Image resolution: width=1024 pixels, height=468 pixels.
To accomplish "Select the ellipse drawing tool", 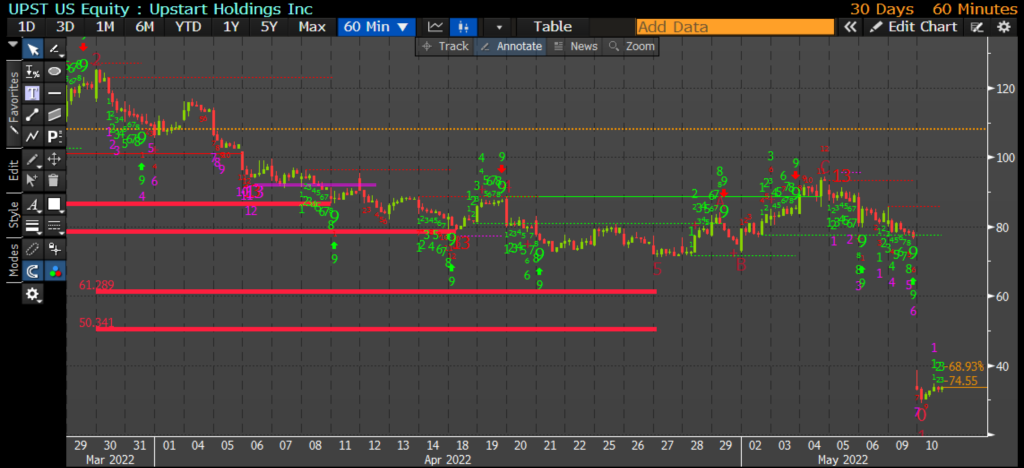I will [55, 72].
